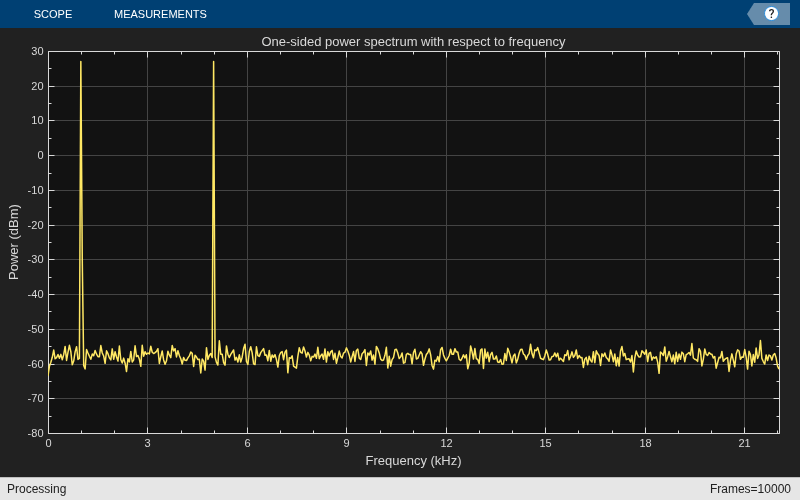Click the Frames=10000 status indicator
Viewport: 800px width, 500px height.
coord(750,489)
